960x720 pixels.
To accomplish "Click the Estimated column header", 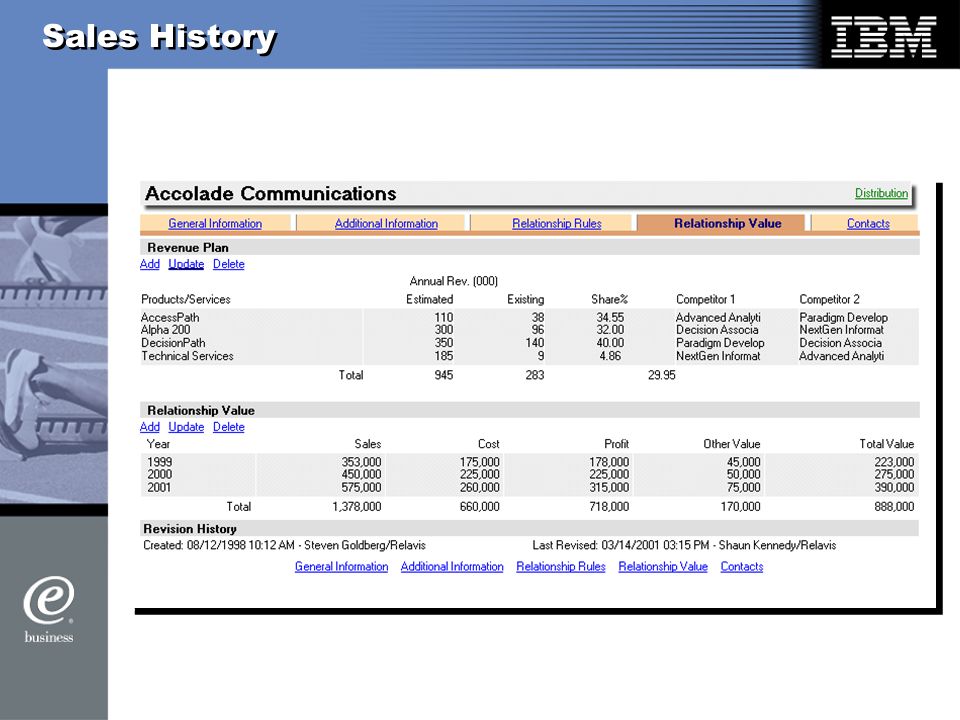I will tap(429, 299).
